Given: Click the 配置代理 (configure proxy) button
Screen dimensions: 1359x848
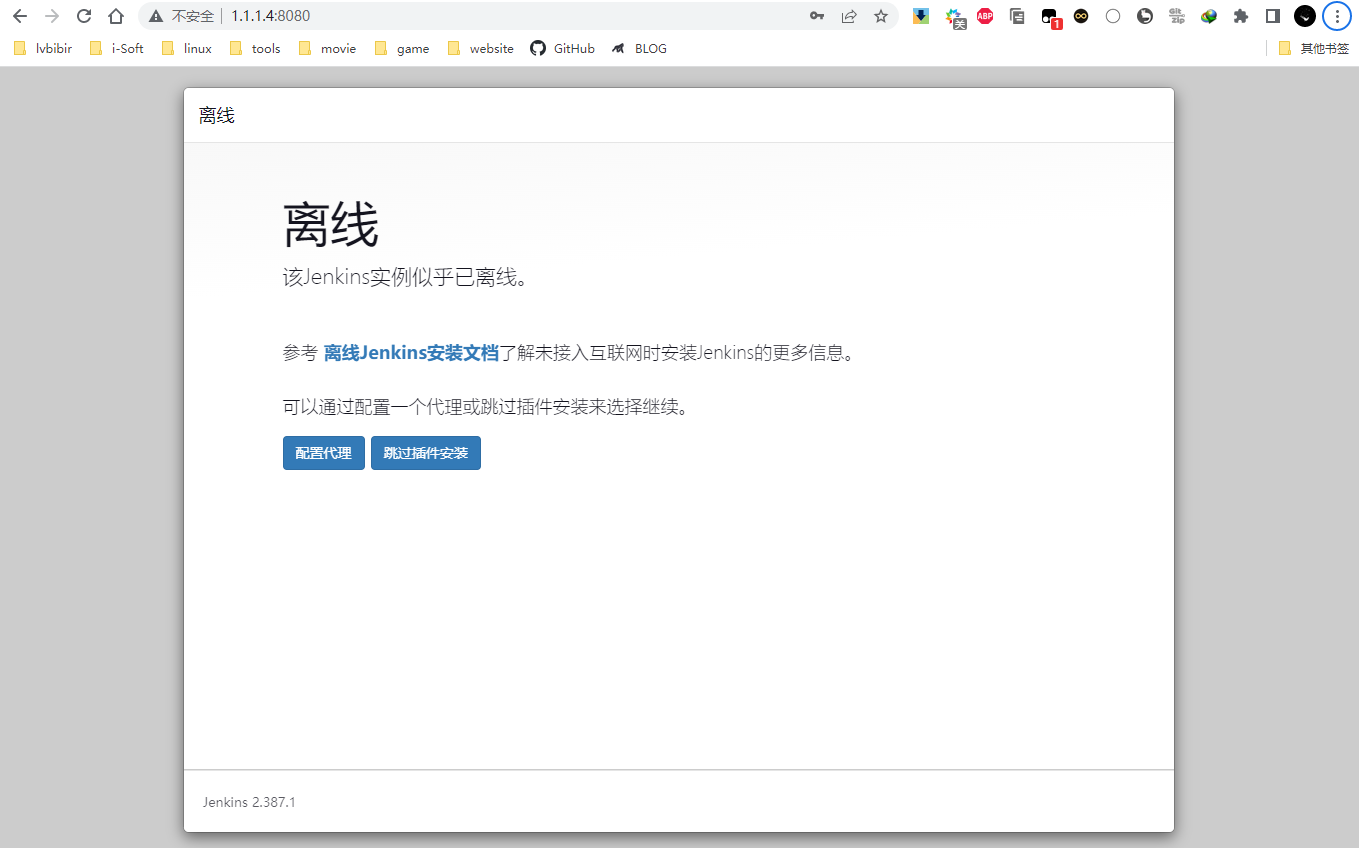Looking at the screenshot, I should point(323,453).
